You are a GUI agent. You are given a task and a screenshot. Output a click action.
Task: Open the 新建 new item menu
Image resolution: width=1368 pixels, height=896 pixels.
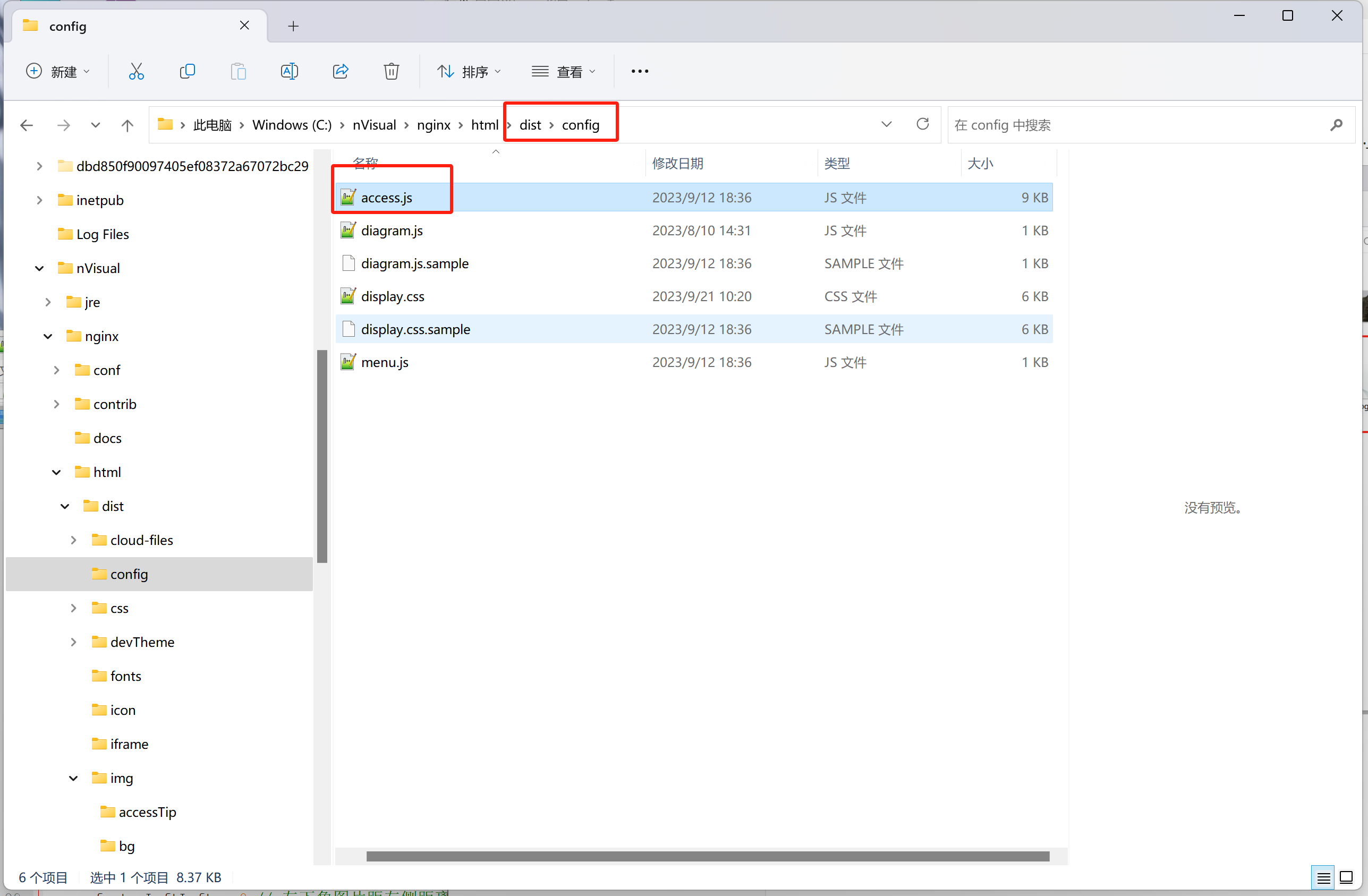point(57,71)
